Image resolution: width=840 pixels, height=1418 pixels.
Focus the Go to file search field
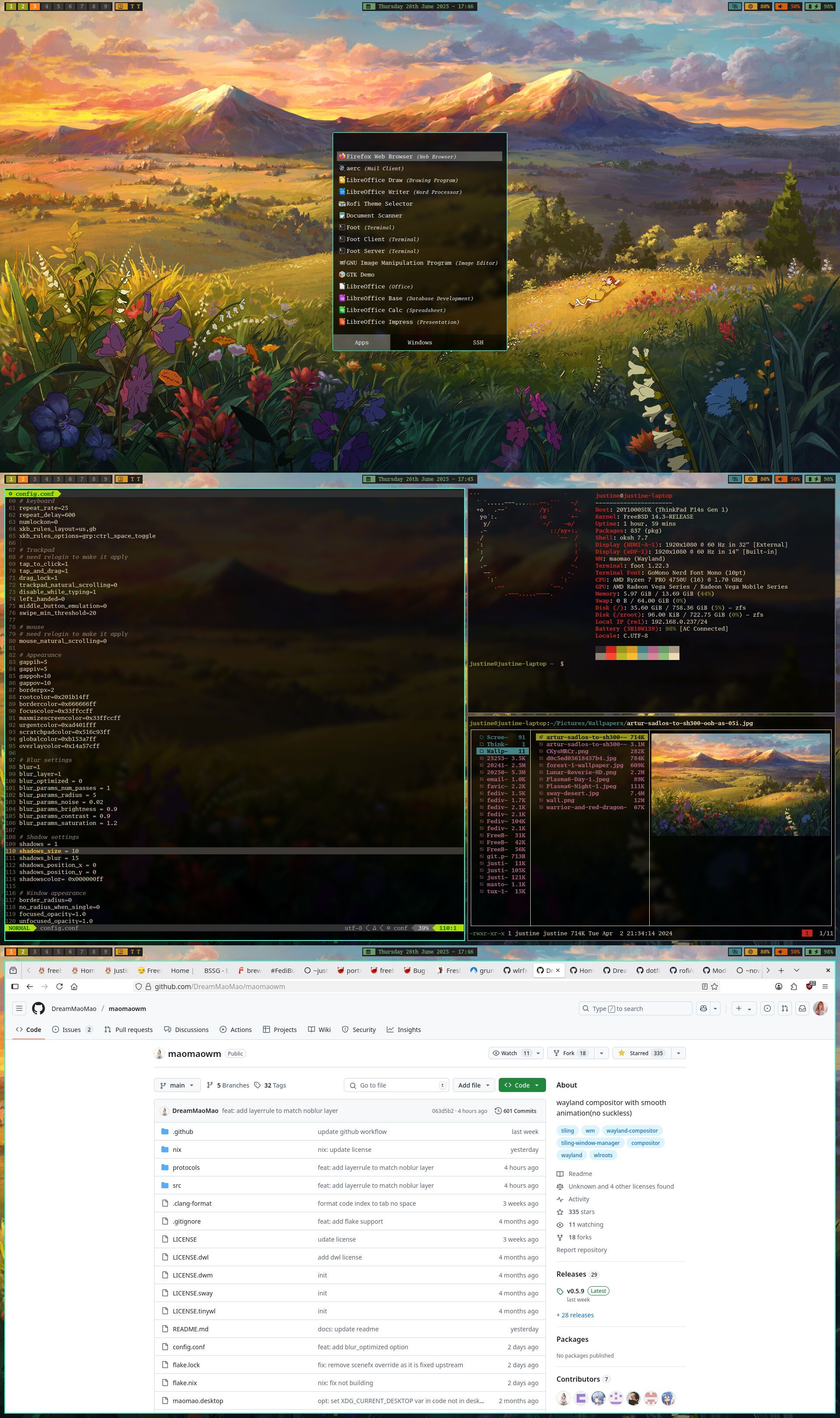(x=396, y=1085)
